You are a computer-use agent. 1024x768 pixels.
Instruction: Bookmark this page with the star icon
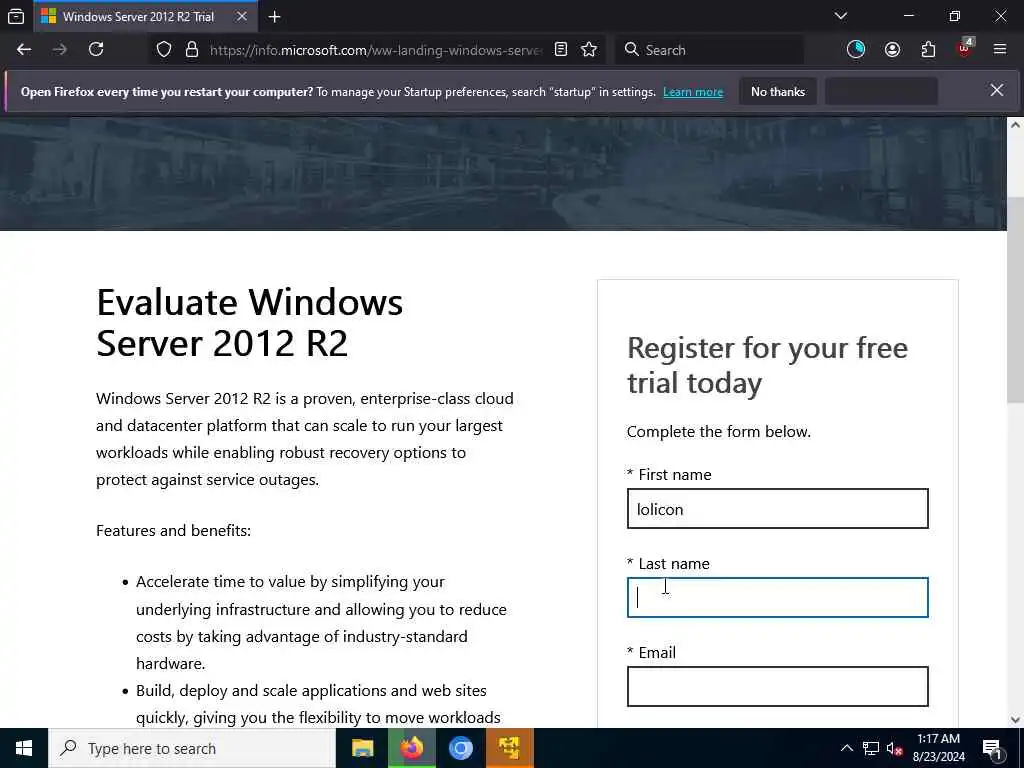click(589, 50)
